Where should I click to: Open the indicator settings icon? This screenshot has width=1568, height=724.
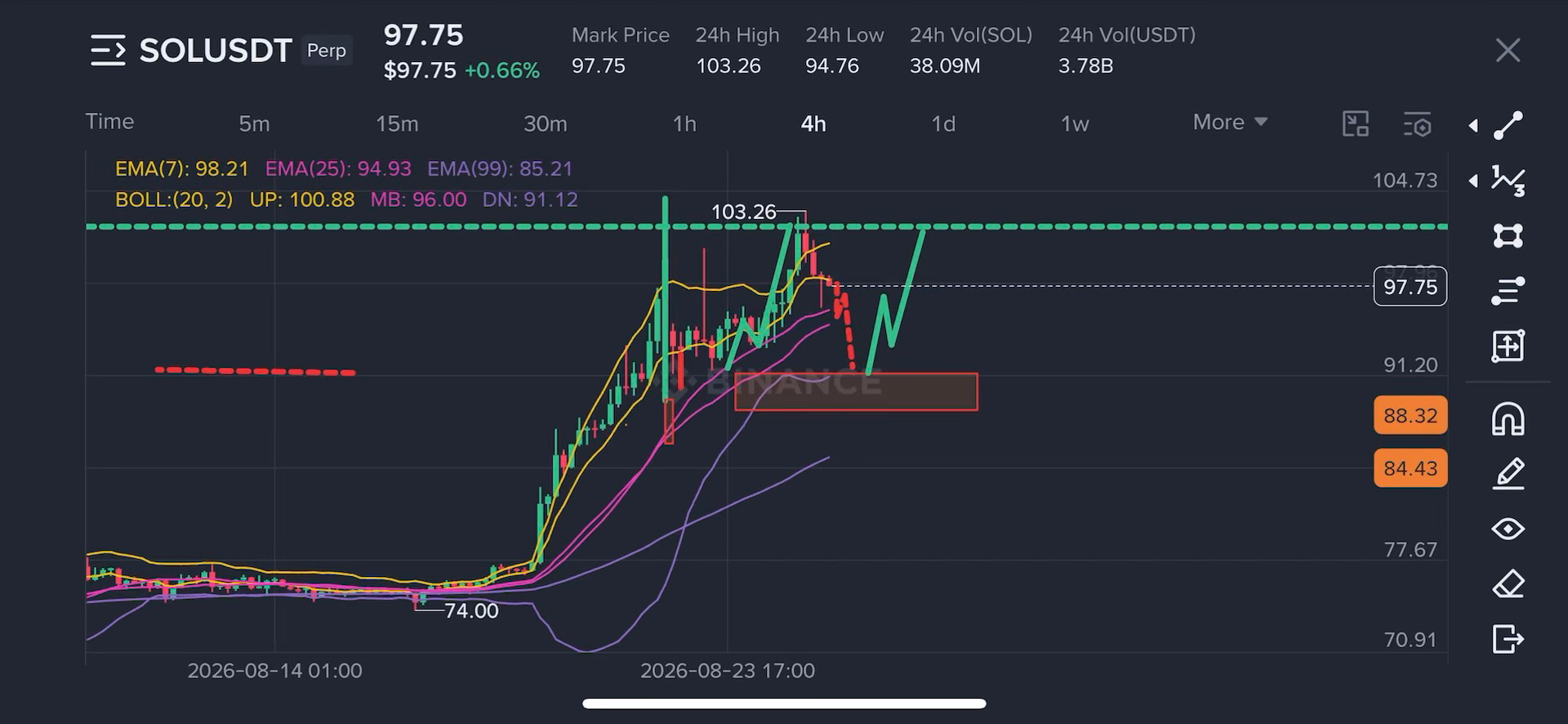tap(1418, 123)
